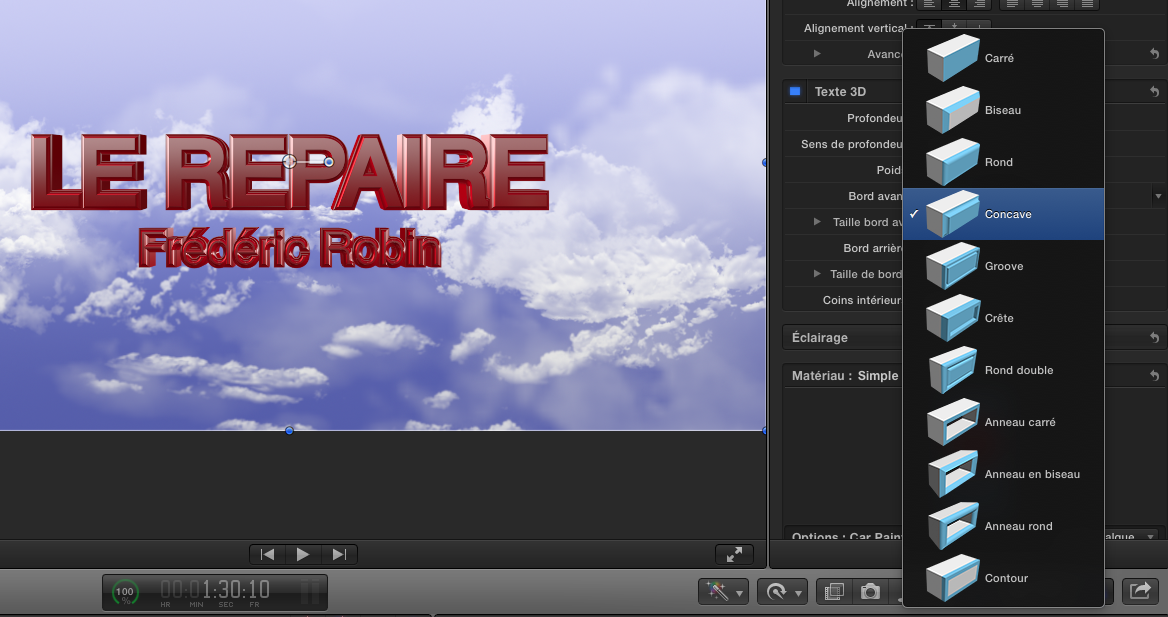Click the Matériau : Simple header
Image resolution: width=1168 pixels, height=617 pixels.
pos(845,376)
